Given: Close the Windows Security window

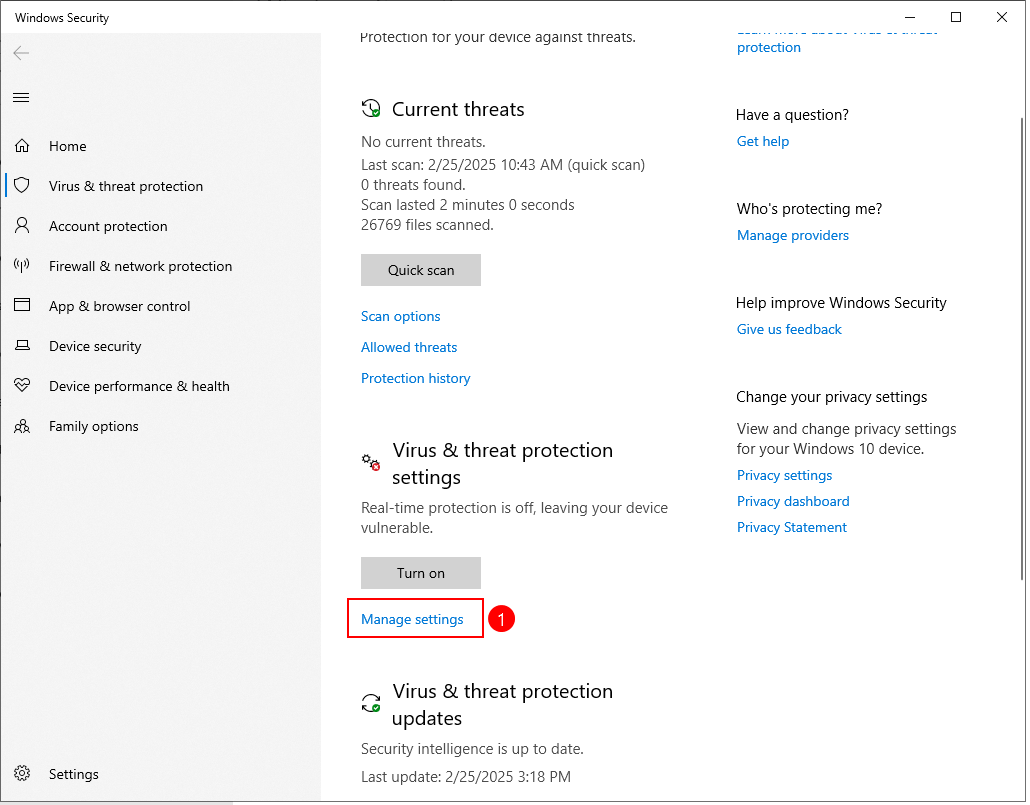Looking at the screenshot, I should (x=1002, y=17).
